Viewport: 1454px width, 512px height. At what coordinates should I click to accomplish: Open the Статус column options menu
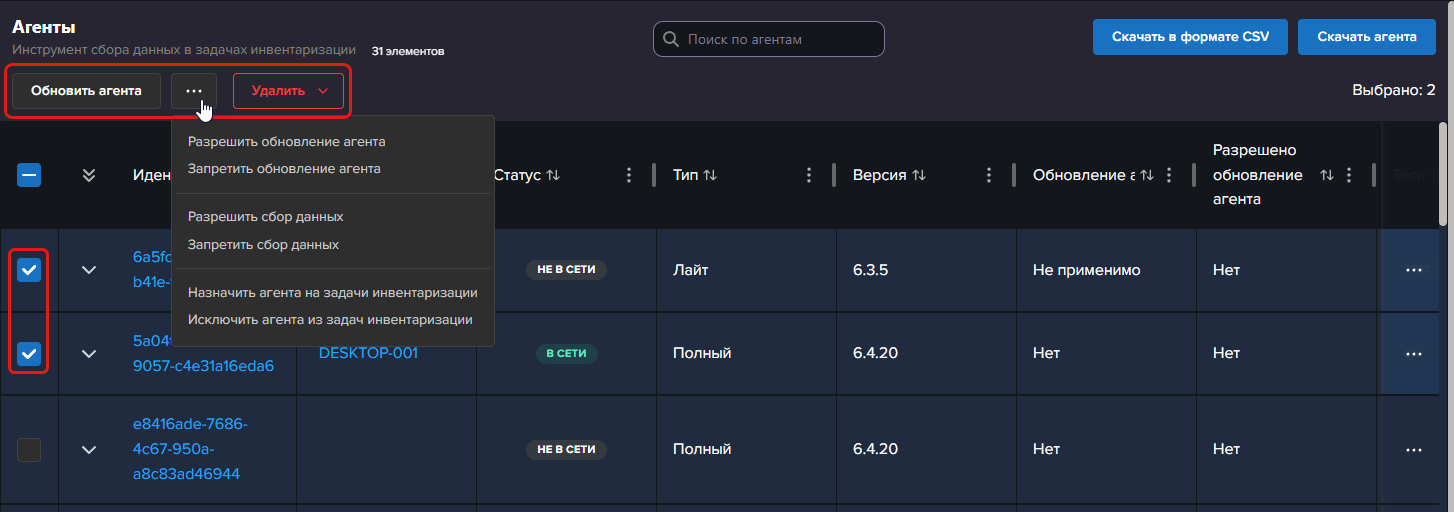(x=629, y=175)
